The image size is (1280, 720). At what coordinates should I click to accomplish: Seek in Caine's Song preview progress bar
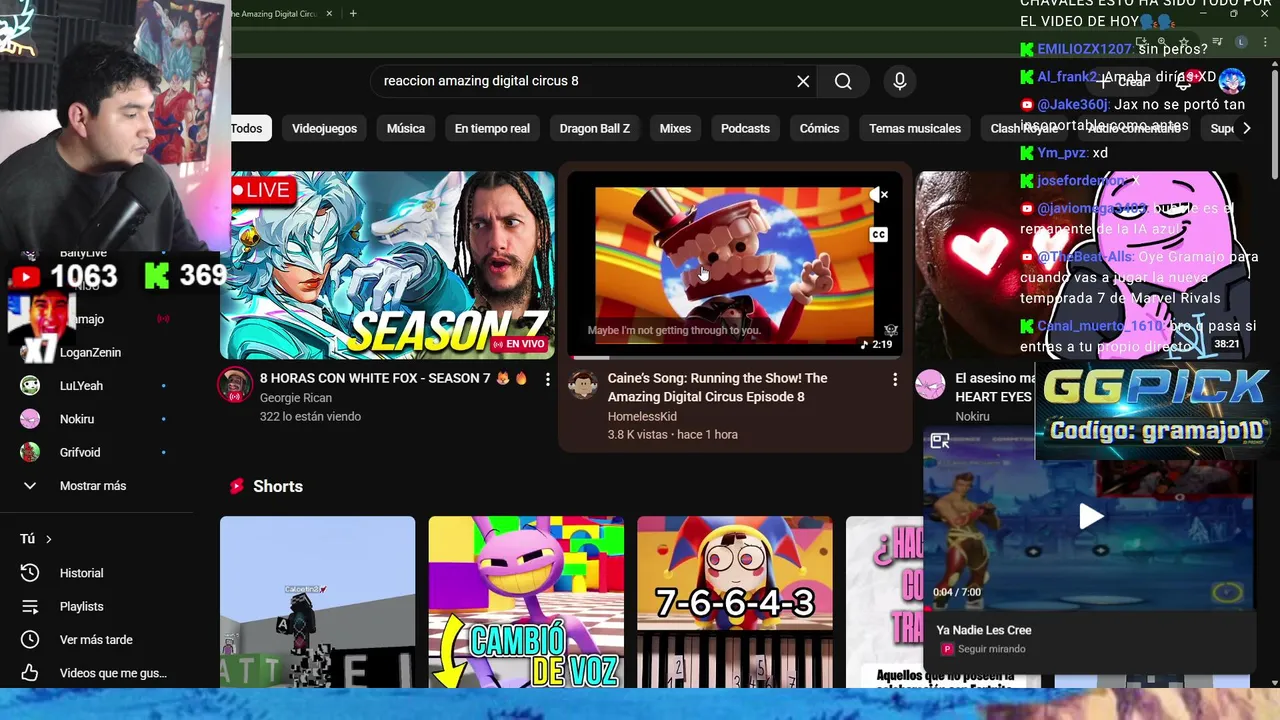tap(734, 357)
